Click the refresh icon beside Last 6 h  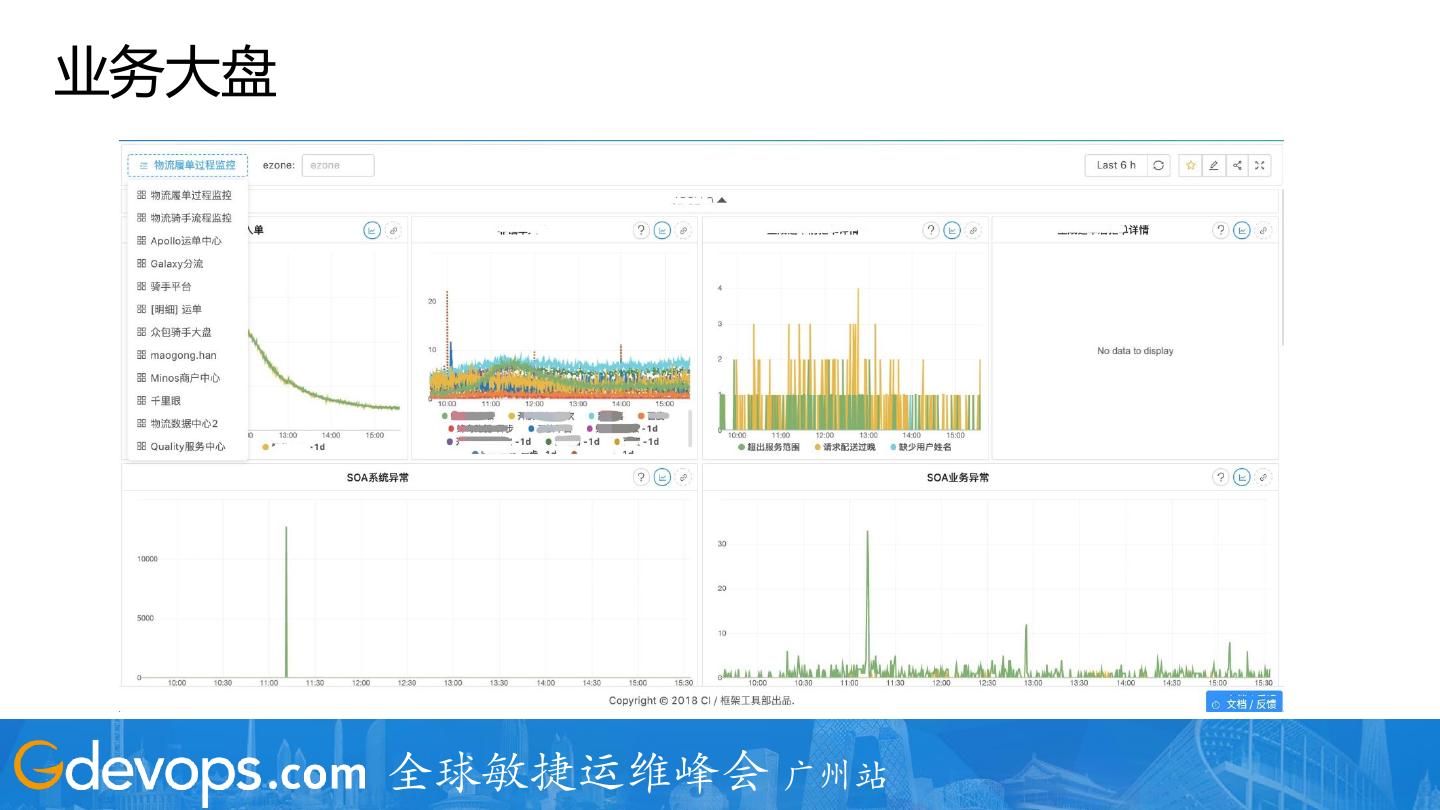(1158, 165)
